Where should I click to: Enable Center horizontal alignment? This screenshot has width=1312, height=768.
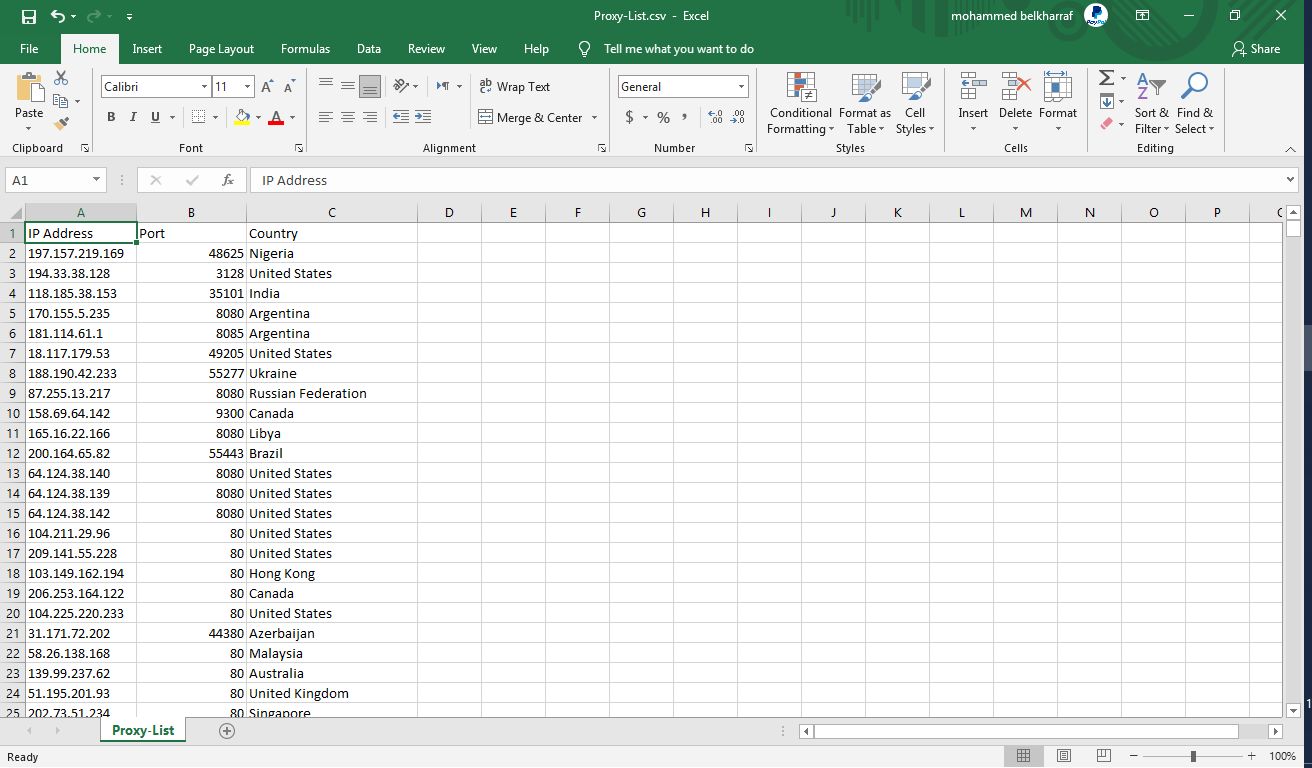pos(347,117)
